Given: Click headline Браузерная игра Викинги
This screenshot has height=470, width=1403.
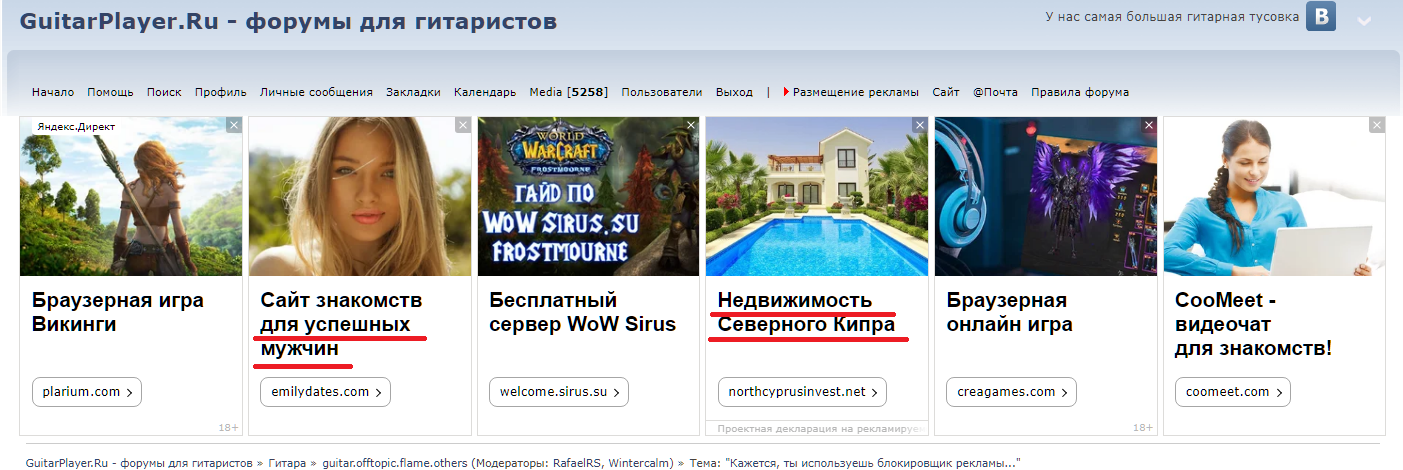Looking at the screenshot, I should [118, 312].
